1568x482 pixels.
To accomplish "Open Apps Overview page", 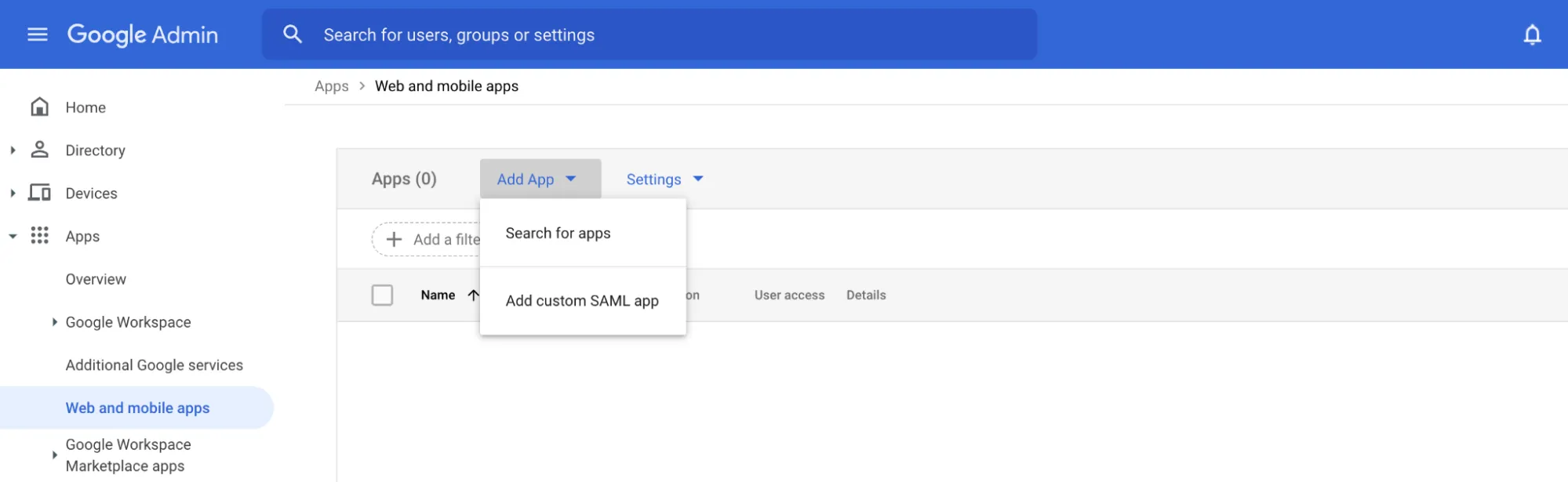I will click(x=96, y=279).
